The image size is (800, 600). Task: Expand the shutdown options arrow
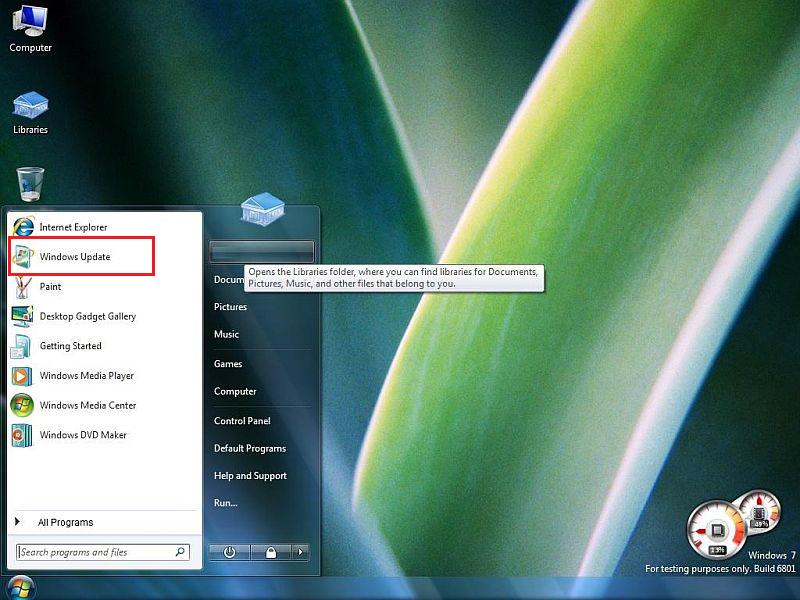pyautogui.click(x=301, y=552)
